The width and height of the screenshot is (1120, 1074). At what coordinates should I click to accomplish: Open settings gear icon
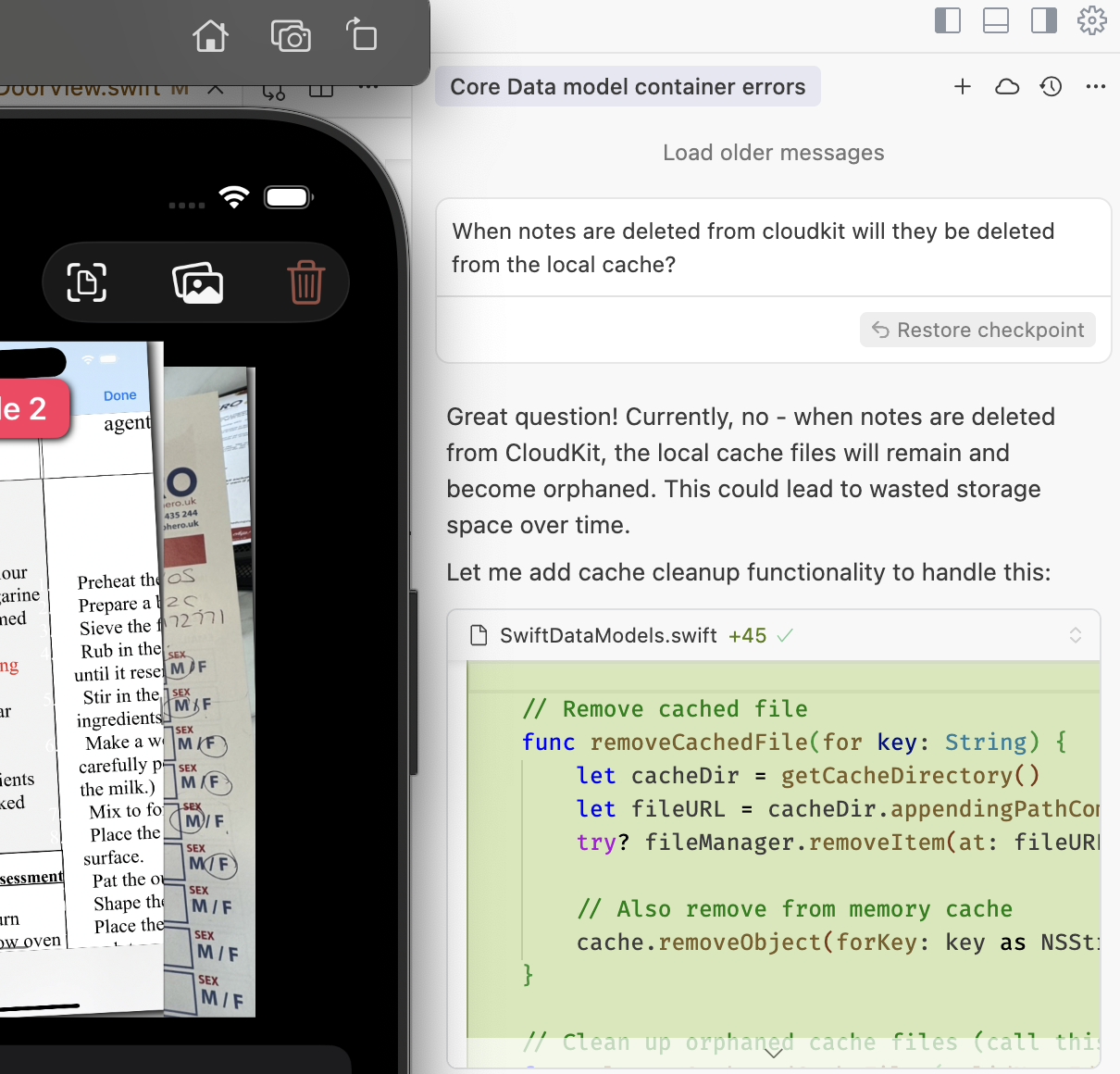tap(1092, 20)
